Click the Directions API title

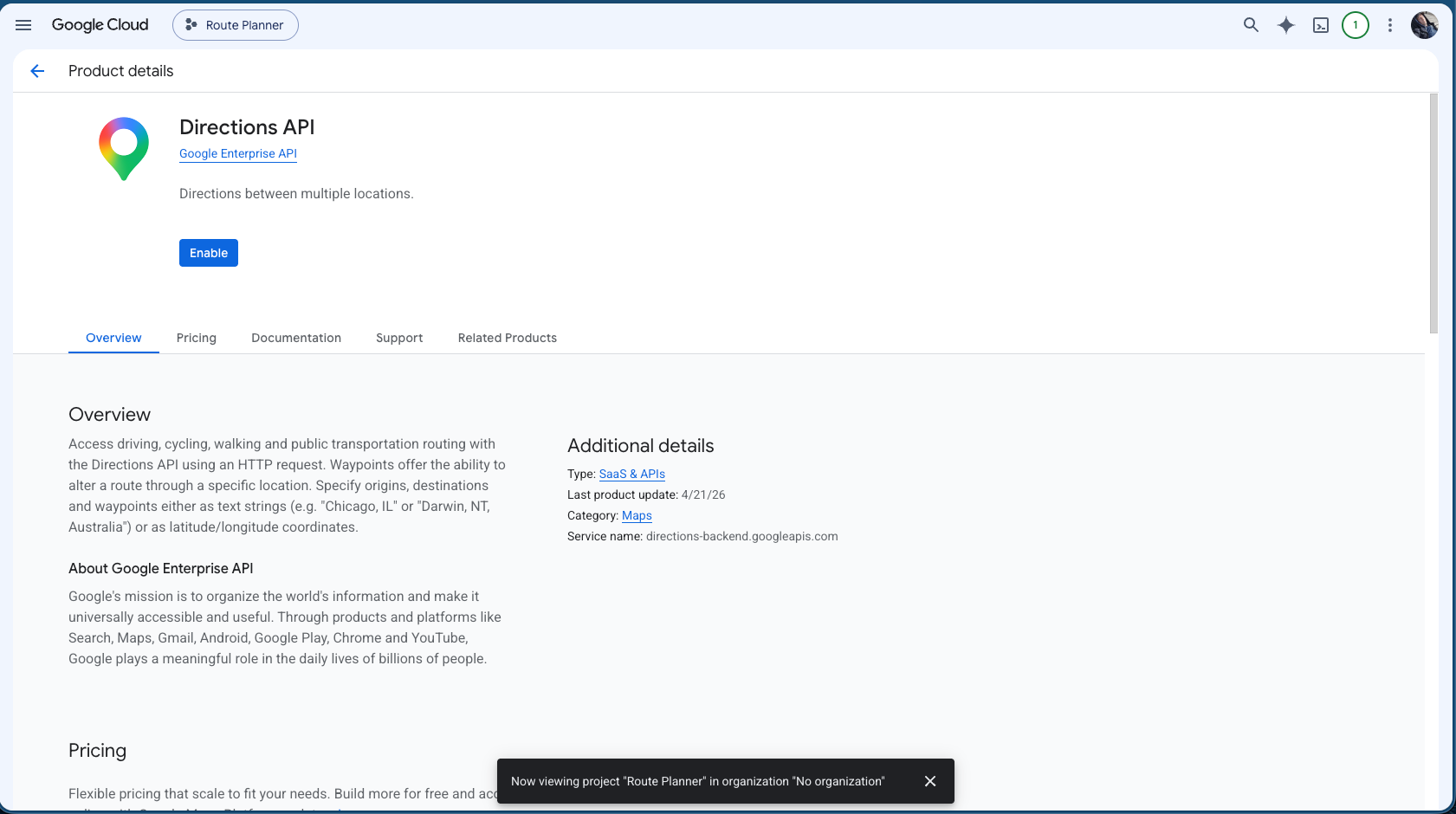[x=247, y=127]
